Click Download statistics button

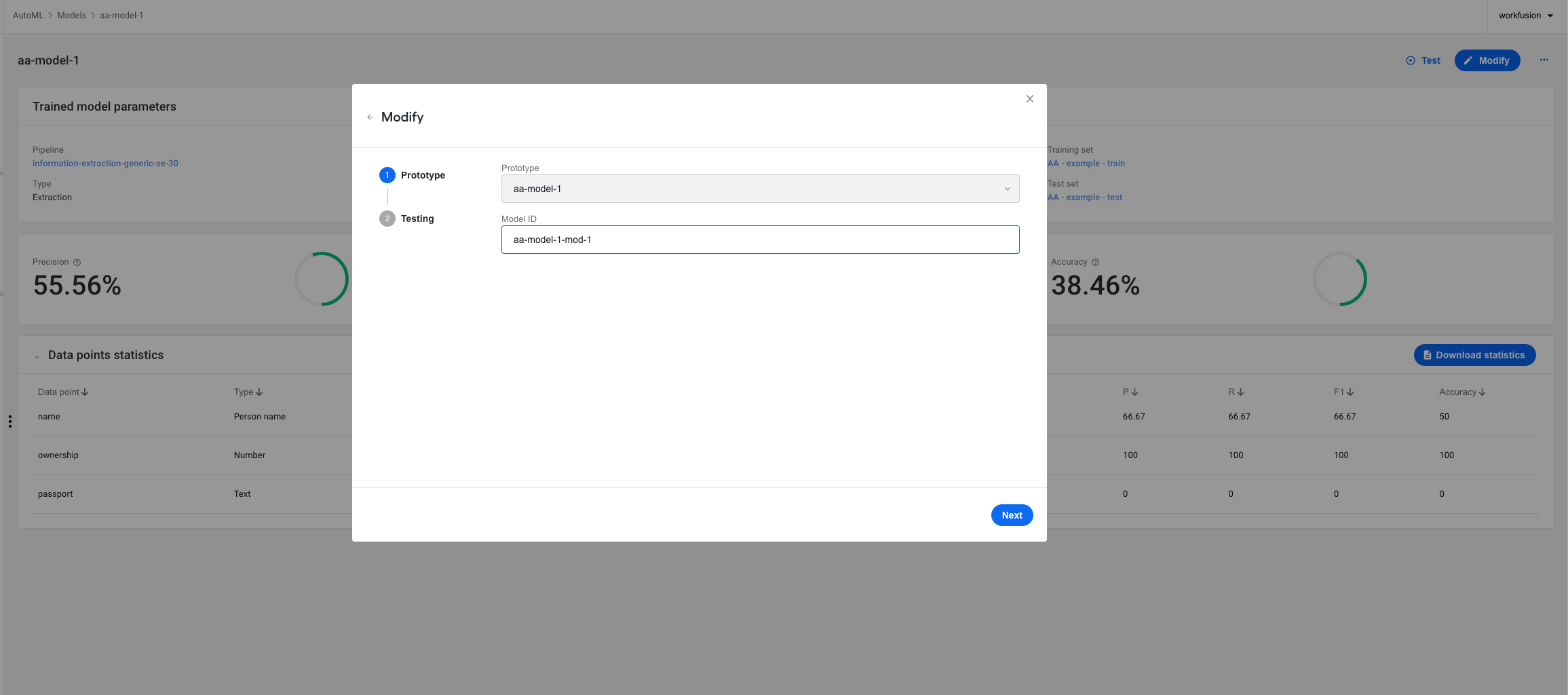point(1474,355)
